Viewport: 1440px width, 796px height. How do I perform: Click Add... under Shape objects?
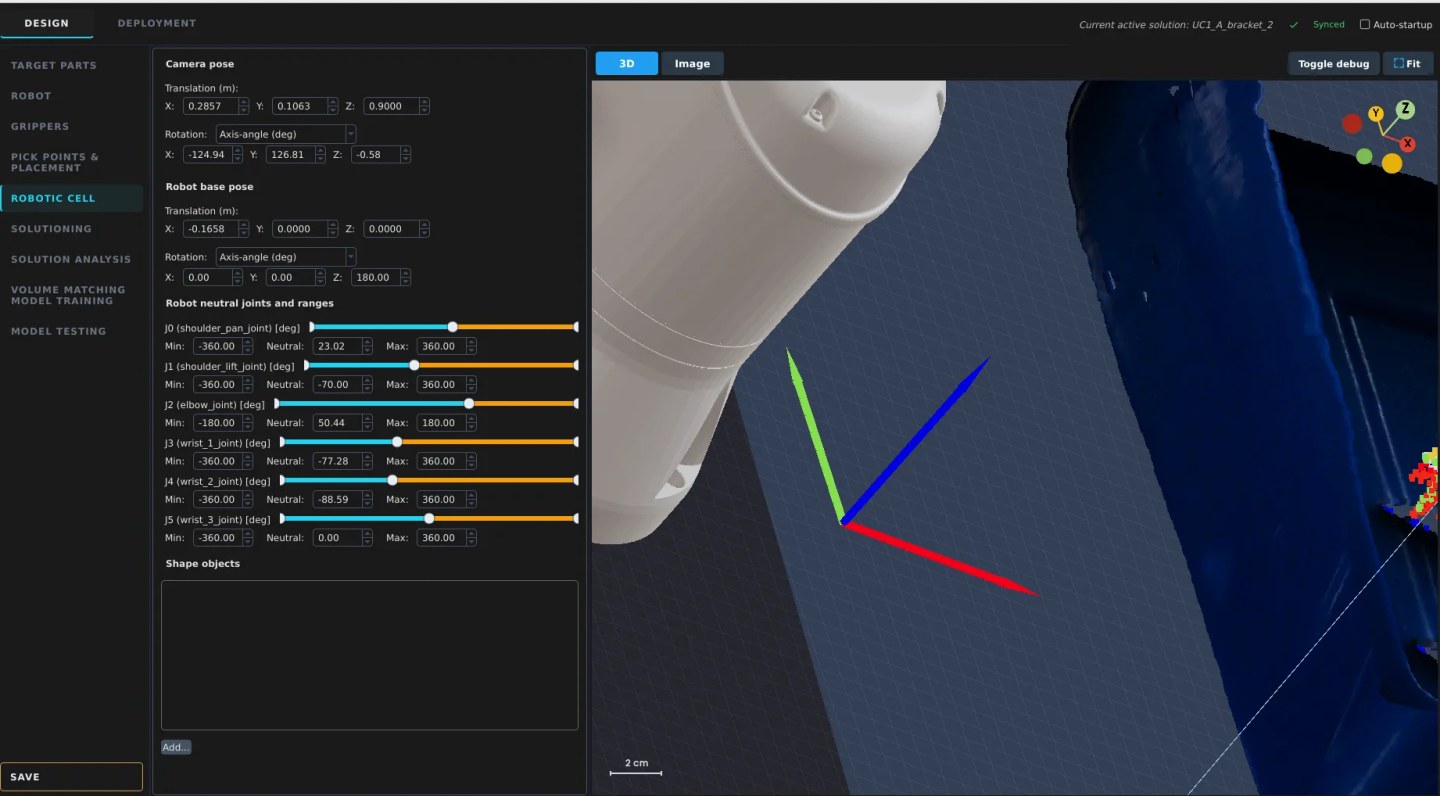point(176,747)
